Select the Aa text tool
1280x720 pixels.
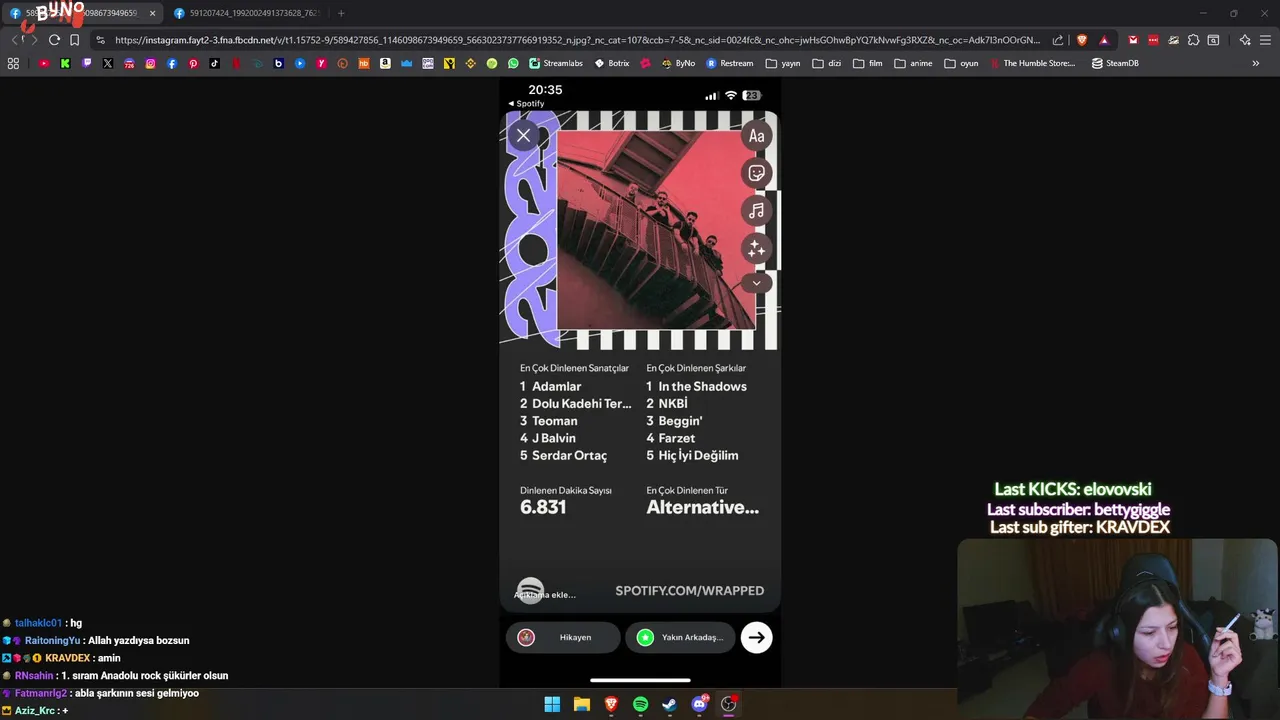click(x=757, y=136)
